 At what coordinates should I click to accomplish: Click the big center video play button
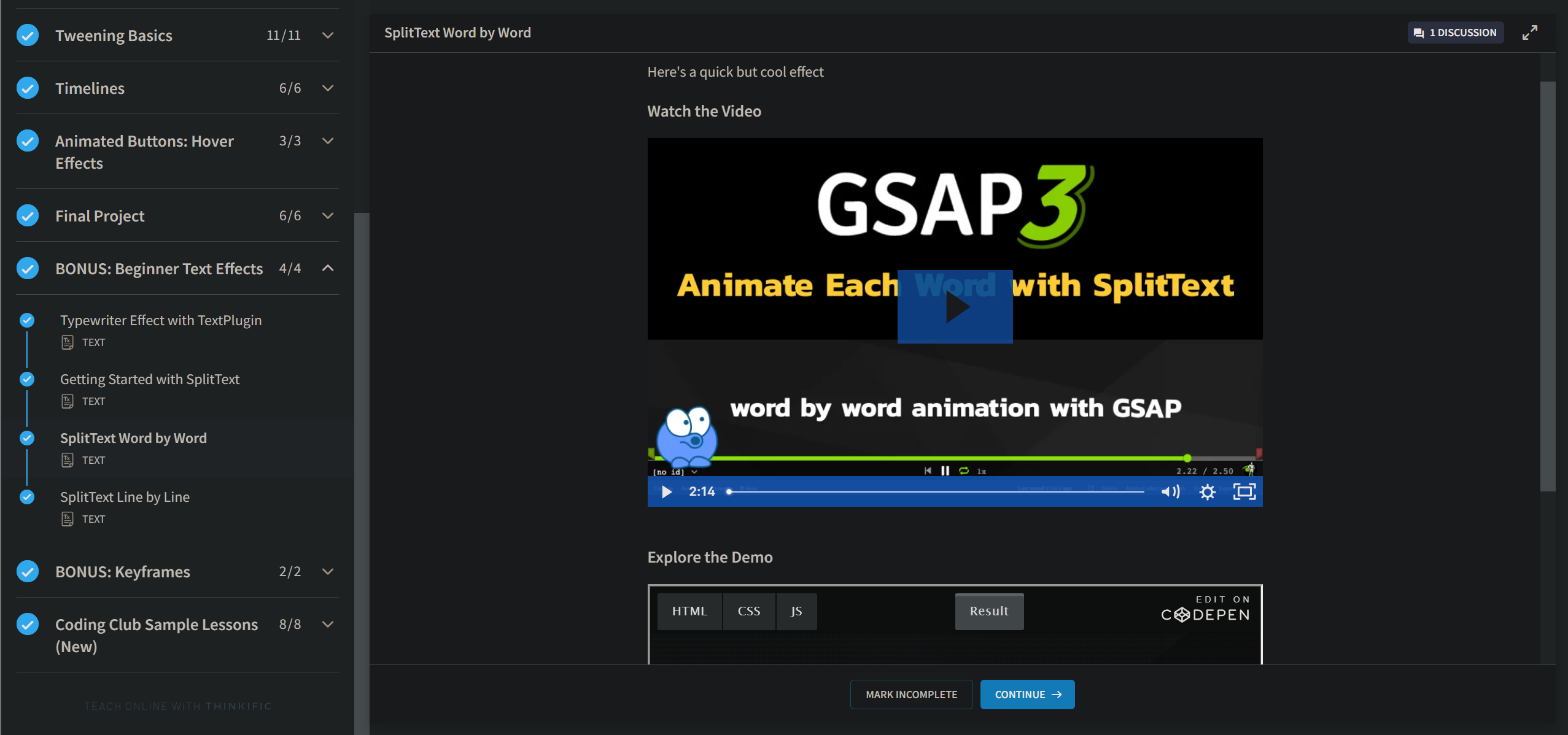(x=955, y=306)
